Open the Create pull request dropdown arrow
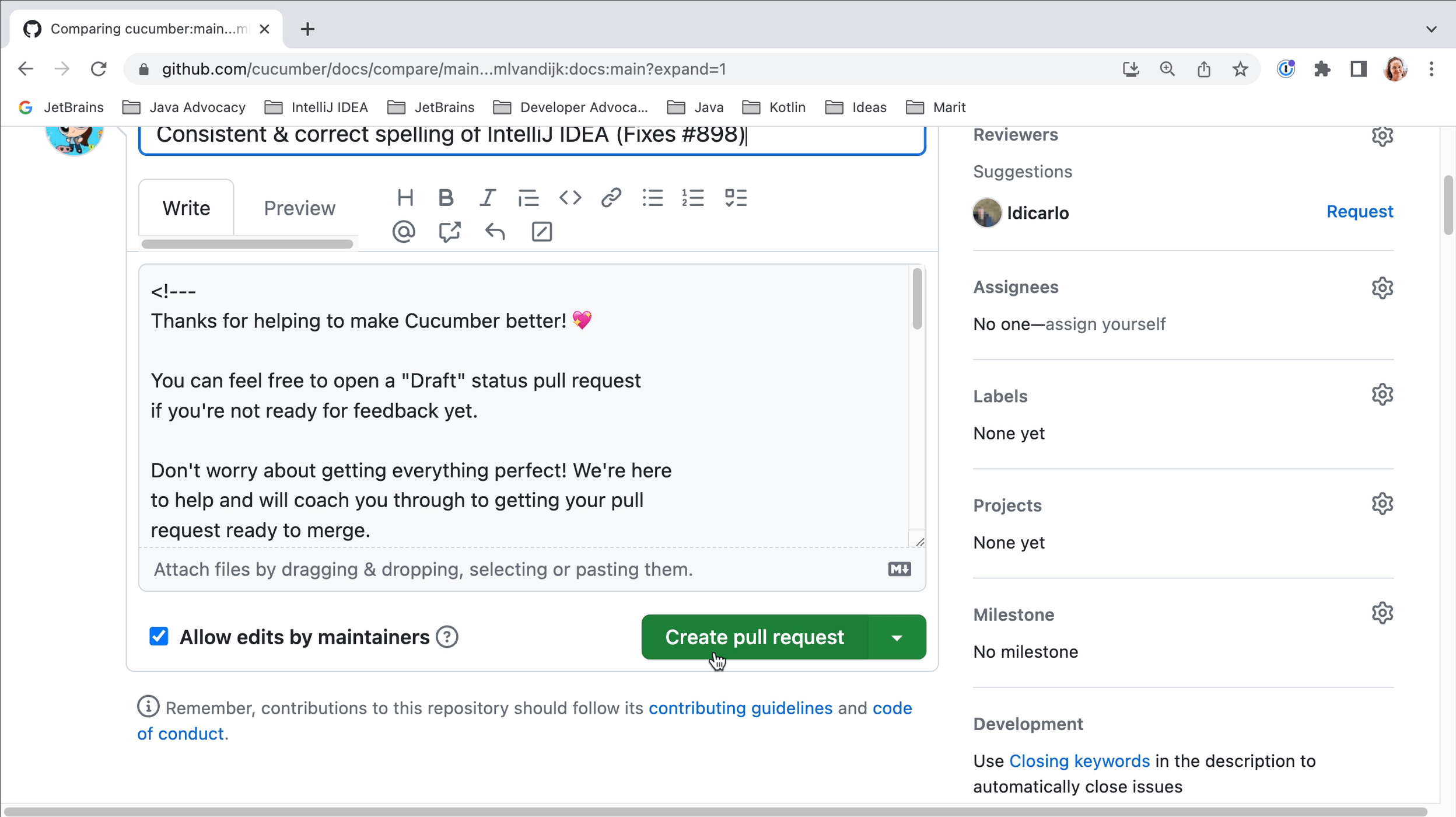The image size is (1456, 817). pyautogui.click(x=897, y=637)
